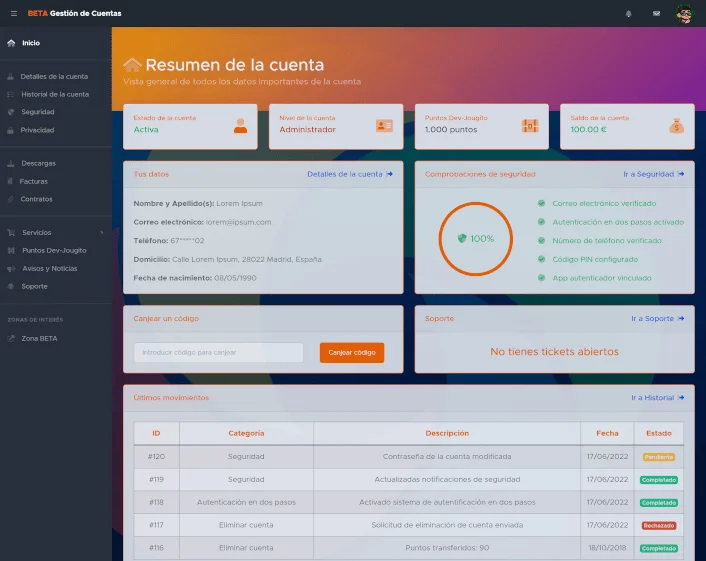
Task: Click the Detalles de la cuenta sidebar icon
Action: pos(10,77)
